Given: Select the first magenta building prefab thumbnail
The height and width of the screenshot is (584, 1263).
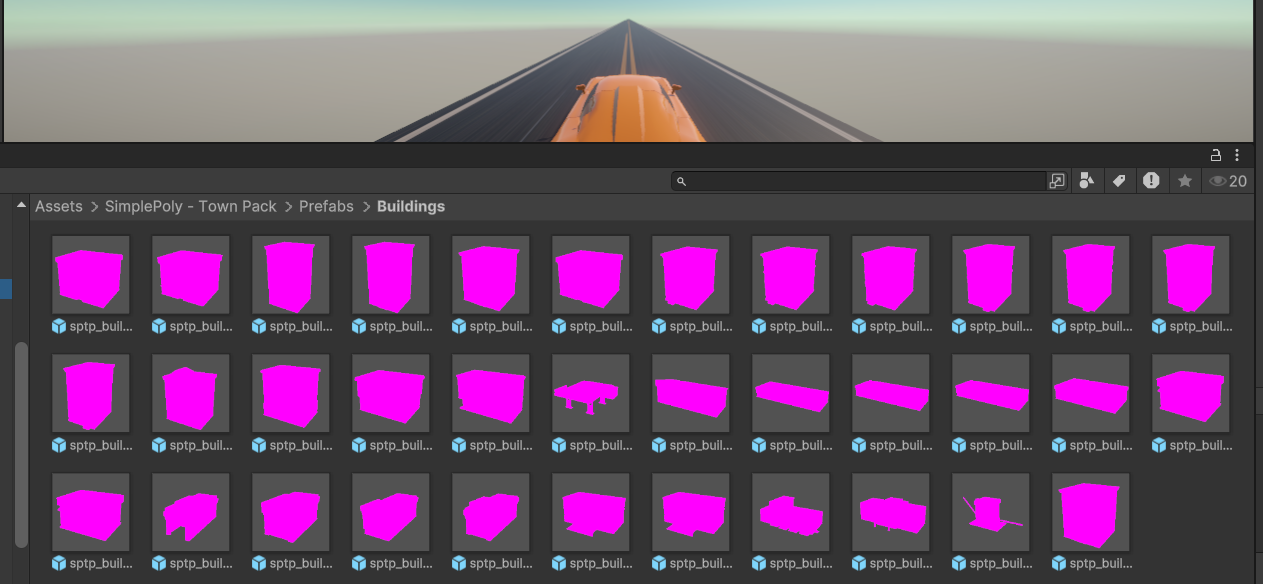Looking at the screenshot, I should [x=90, y=273].
